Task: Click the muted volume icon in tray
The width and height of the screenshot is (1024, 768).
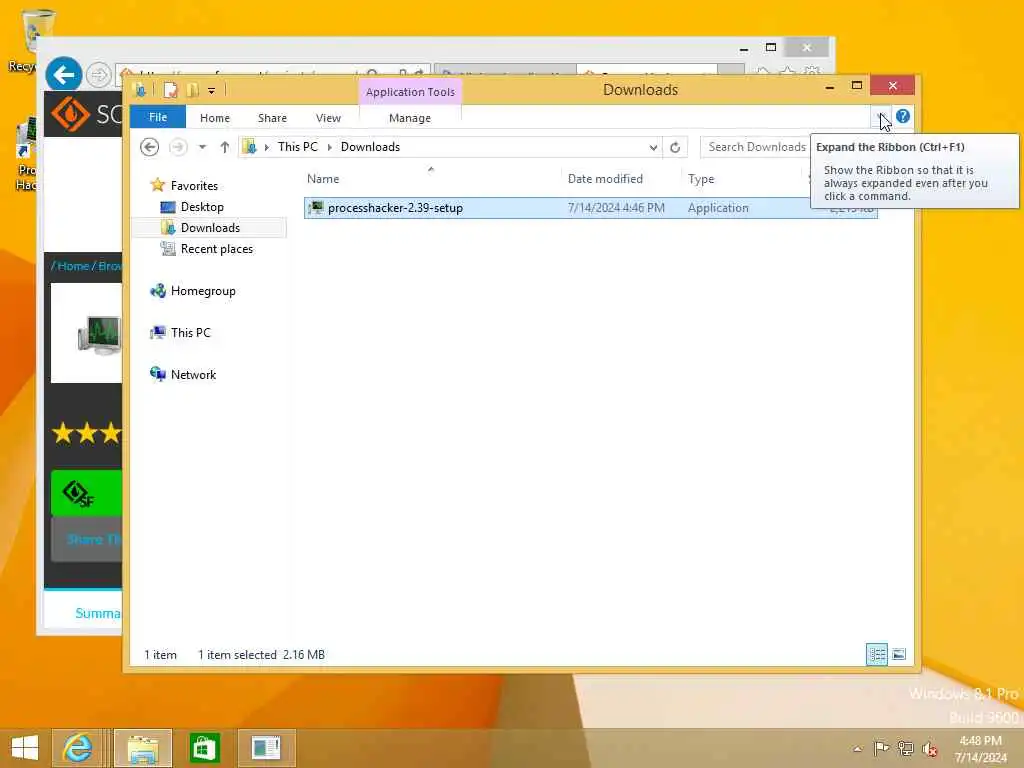Action: click(929, 749)
